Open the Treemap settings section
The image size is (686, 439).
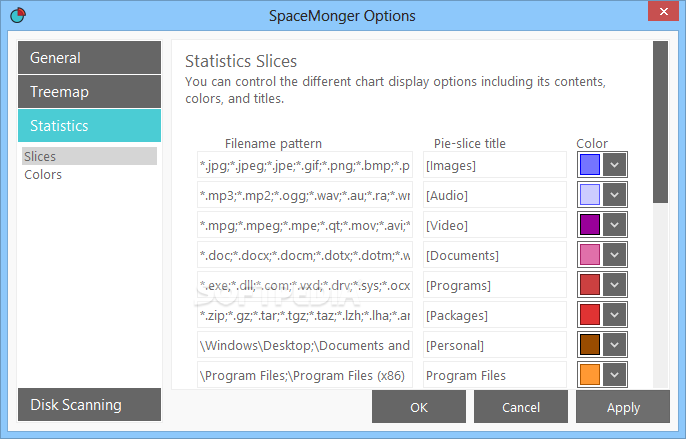point(89,92)
